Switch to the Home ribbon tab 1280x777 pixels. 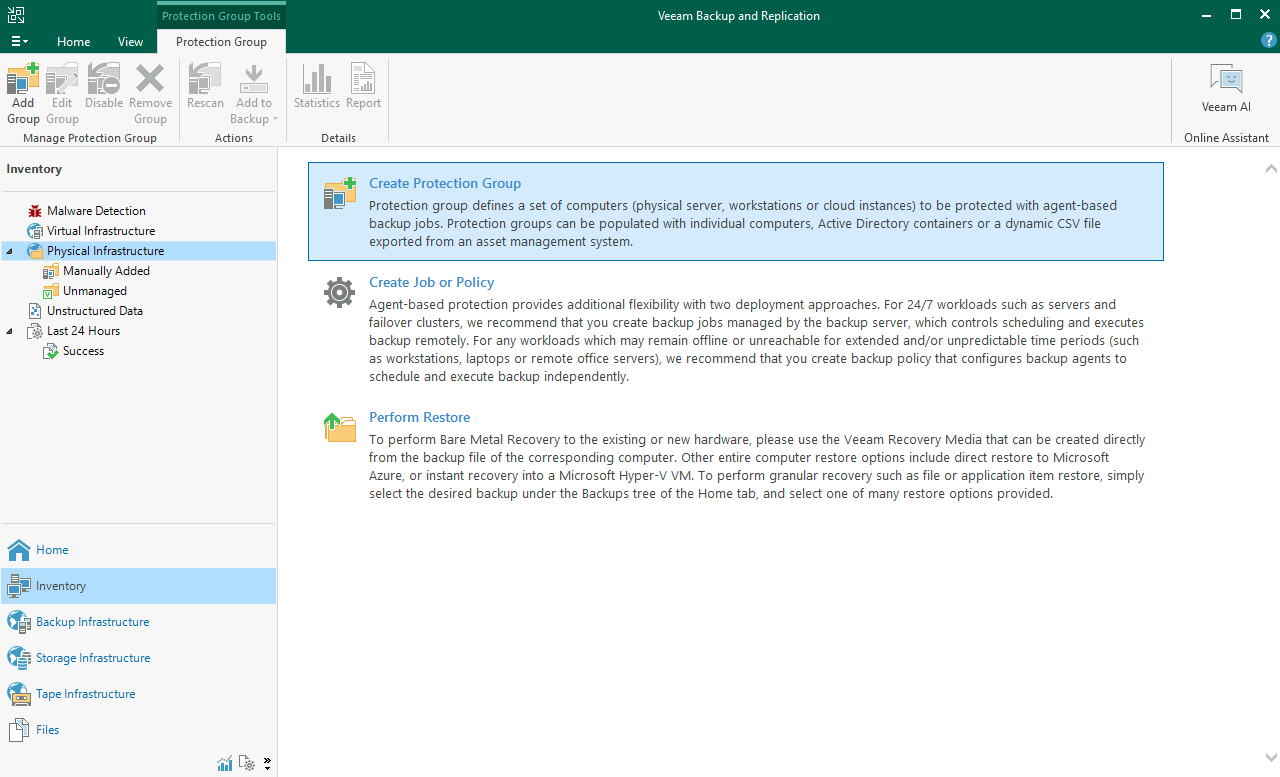tap(73, 42)
